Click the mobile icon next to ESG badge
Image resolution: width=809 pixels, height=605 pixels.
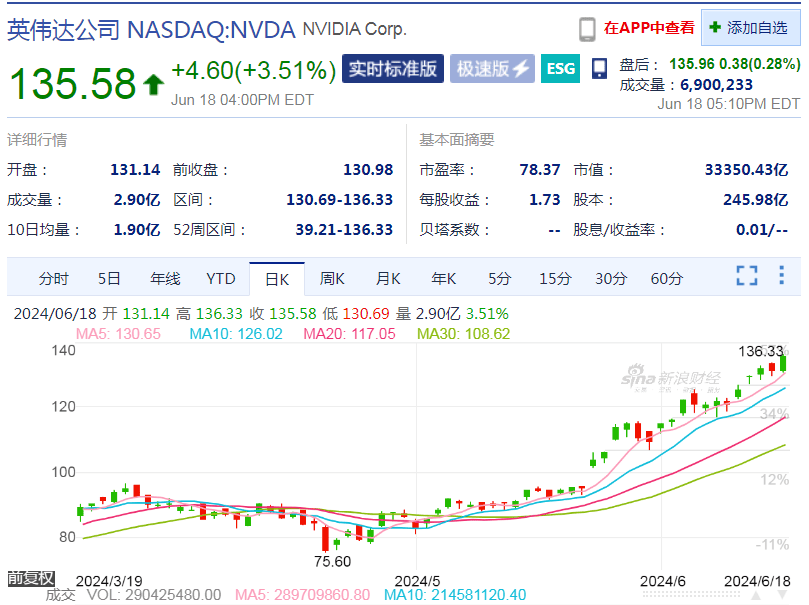pyautogui.click(x=599, y=69)
